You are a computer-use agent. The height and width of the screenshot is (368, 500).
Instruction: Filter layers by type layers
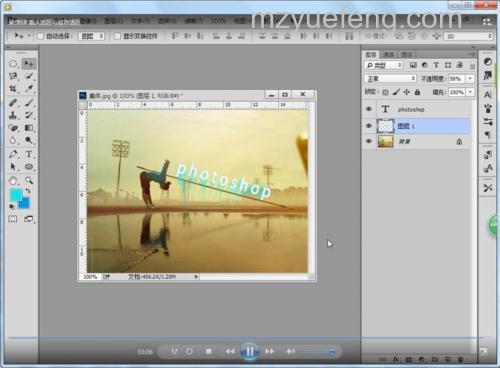click(x=436, y=65)
